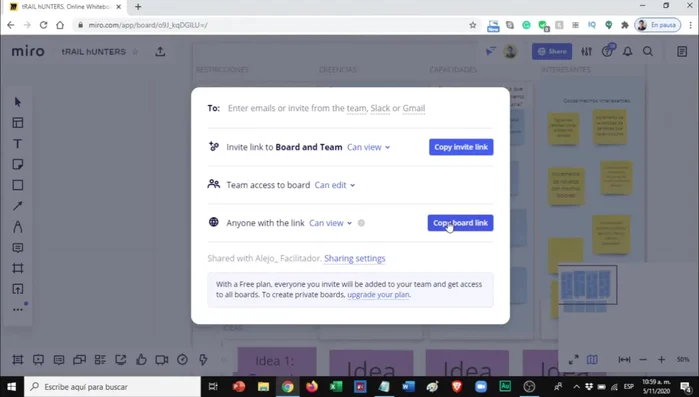Select the Frame tool in left toolbar
The image size is (699, 397).
click(18, 268)
